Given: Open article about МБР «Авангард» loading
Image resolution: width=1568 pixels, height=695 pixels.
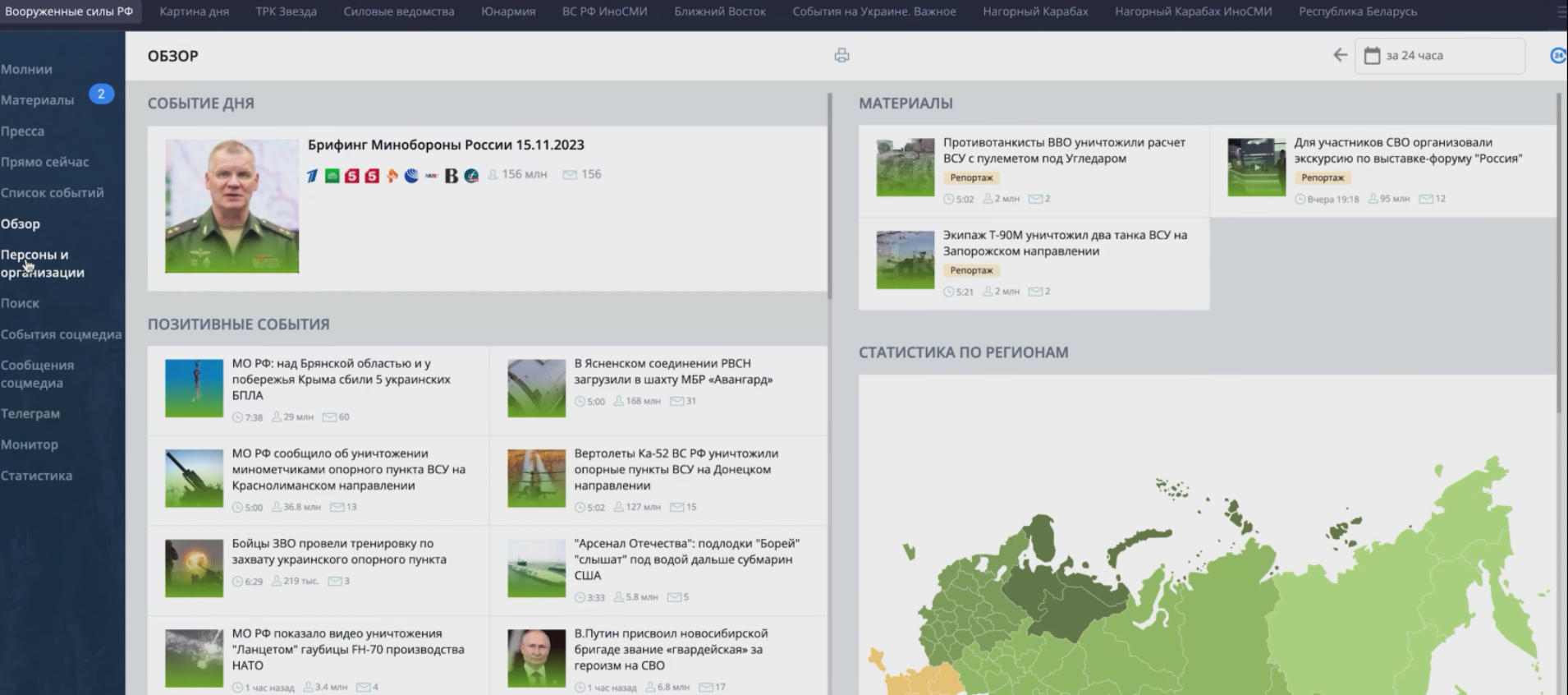Looking at the screenshot, I should (x=673, y=371).
